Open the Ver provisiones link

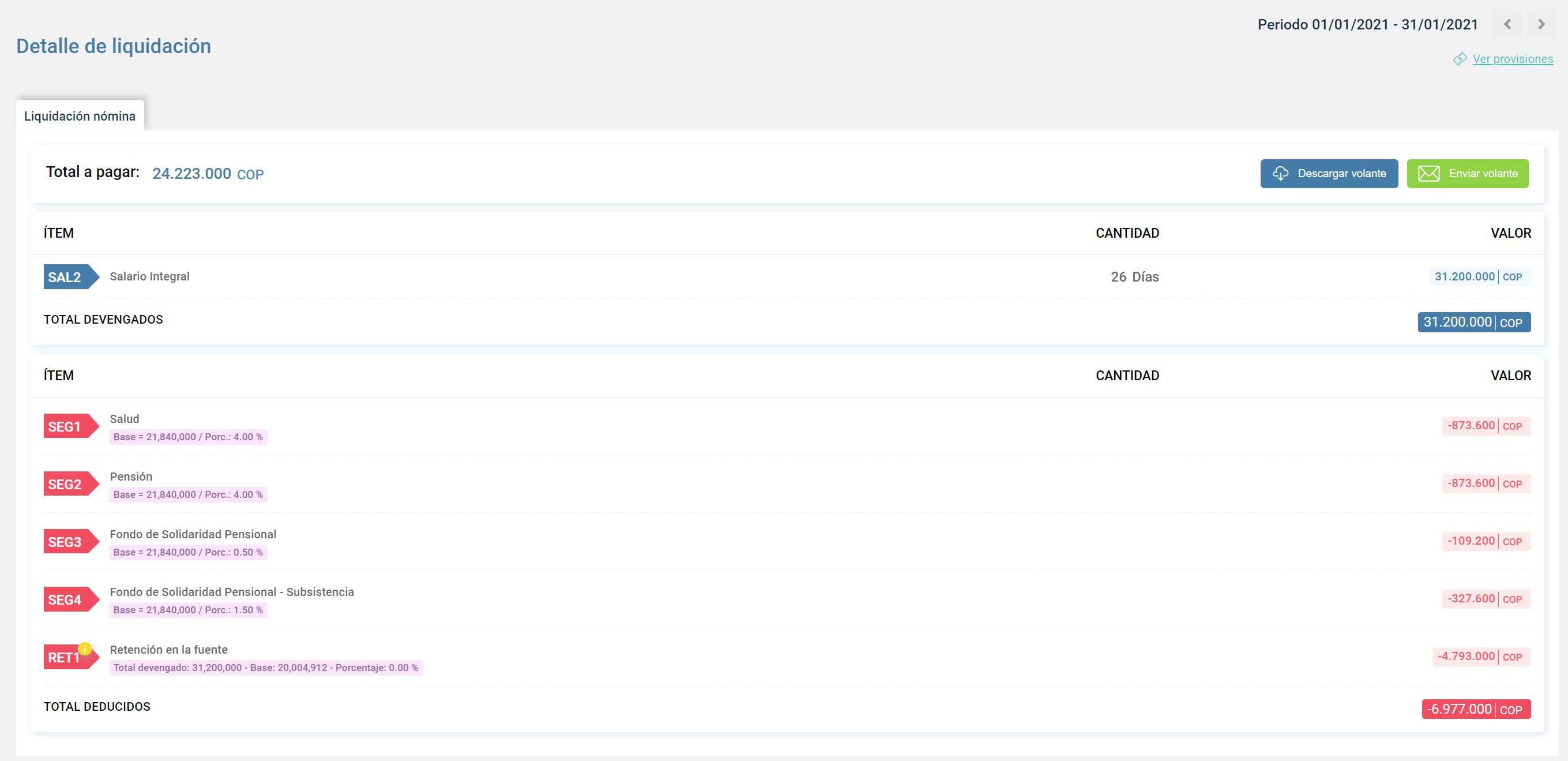pos(1513,59)
